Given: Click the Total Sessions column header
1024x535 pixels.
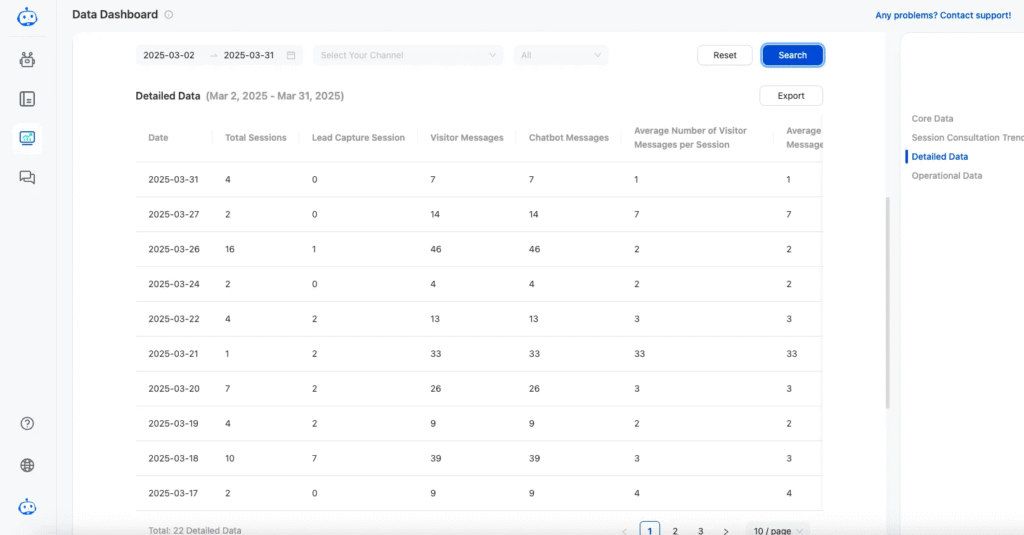Looking at the screenshot, I should point(255,138).
